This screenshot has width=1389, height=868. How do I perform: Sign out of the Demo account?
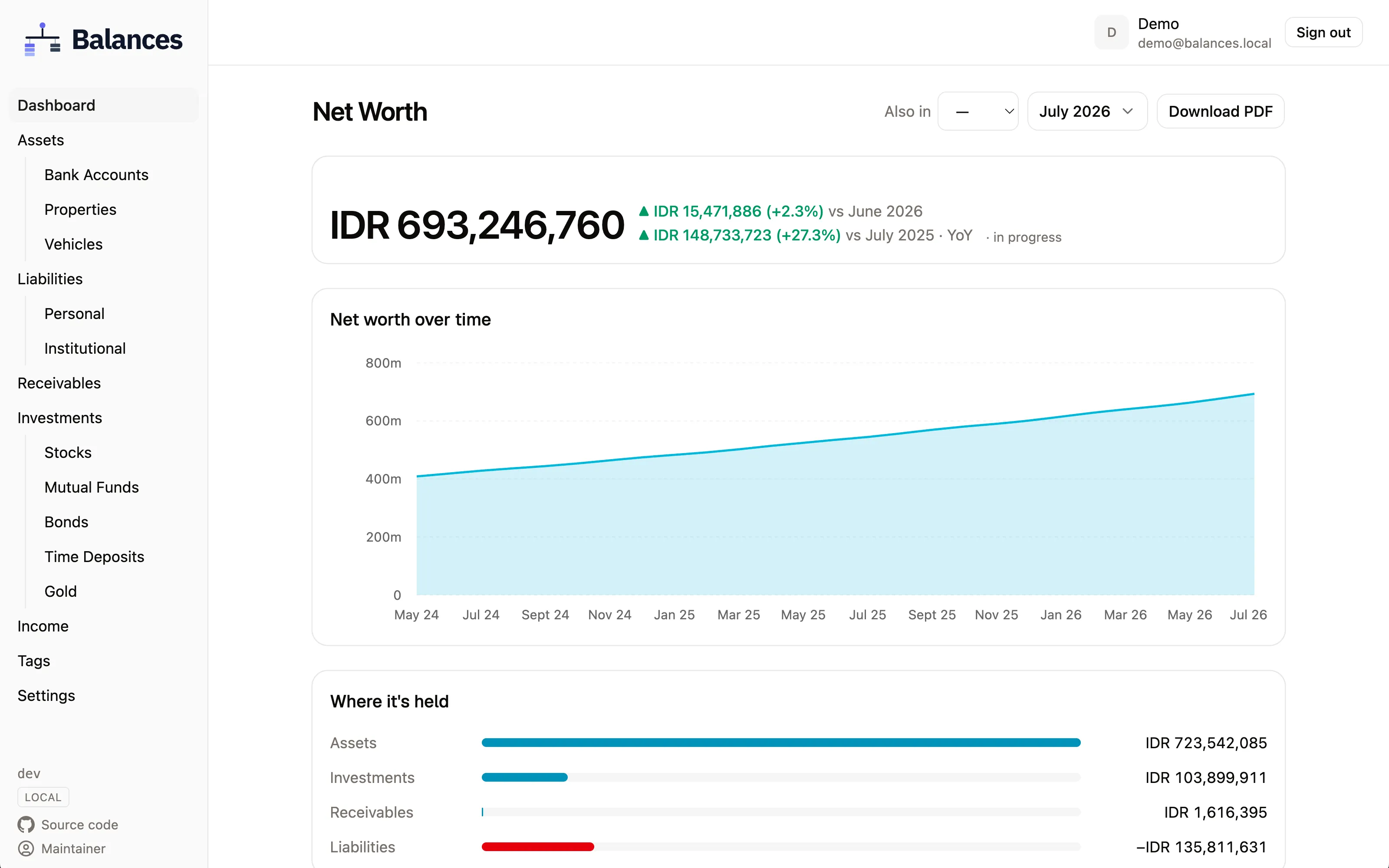point(1323,33)
